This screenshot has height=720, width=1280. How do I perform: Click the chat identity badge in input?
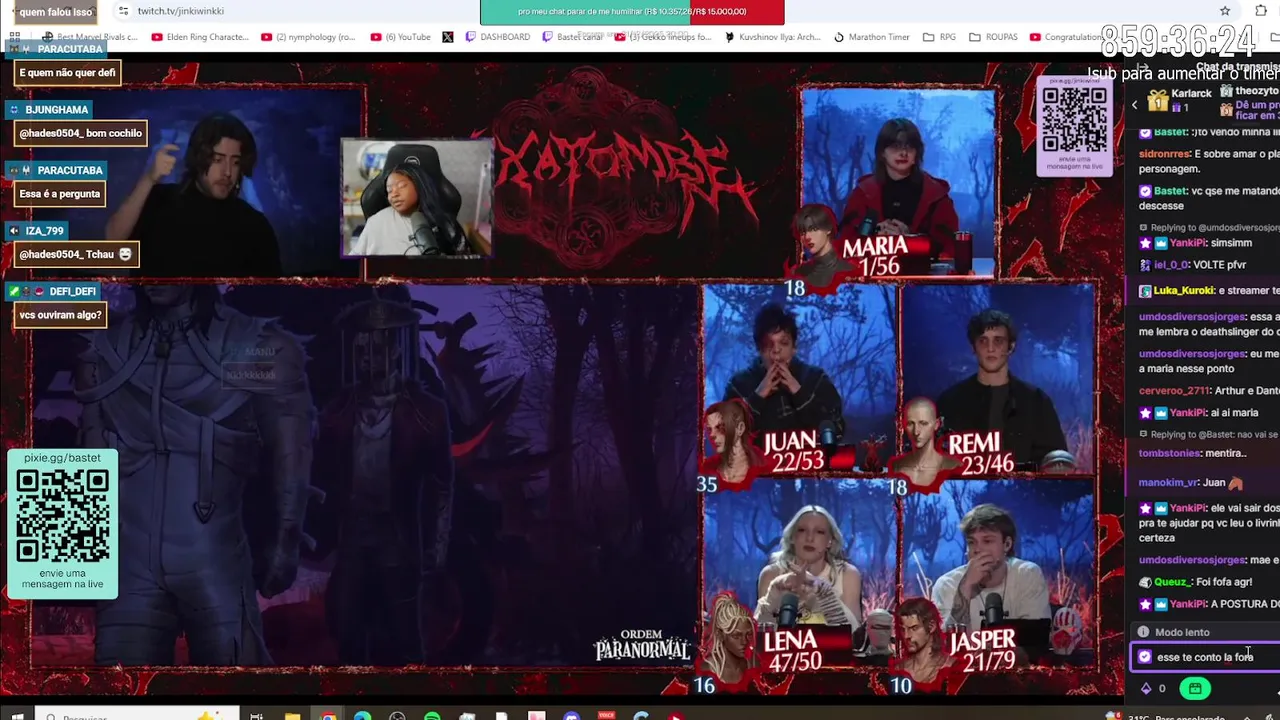[x=1144, y=657]
